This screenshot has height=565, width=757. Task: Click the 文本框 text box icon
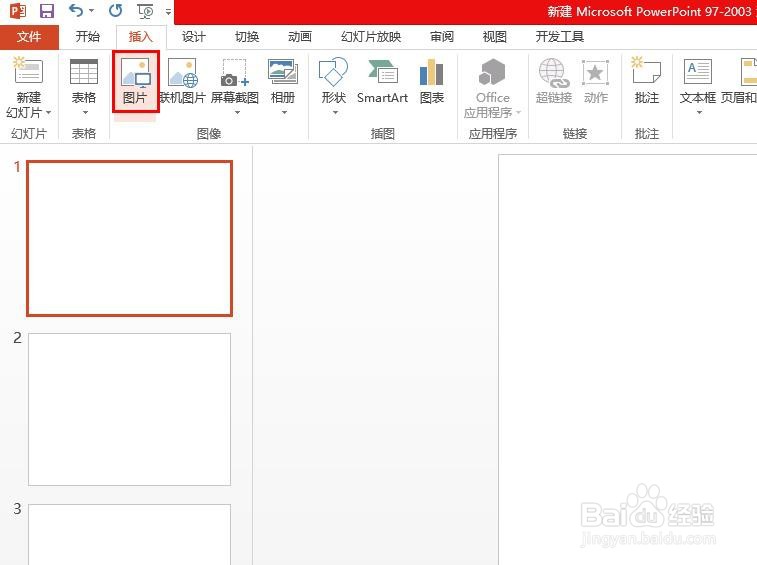[698, 72]
